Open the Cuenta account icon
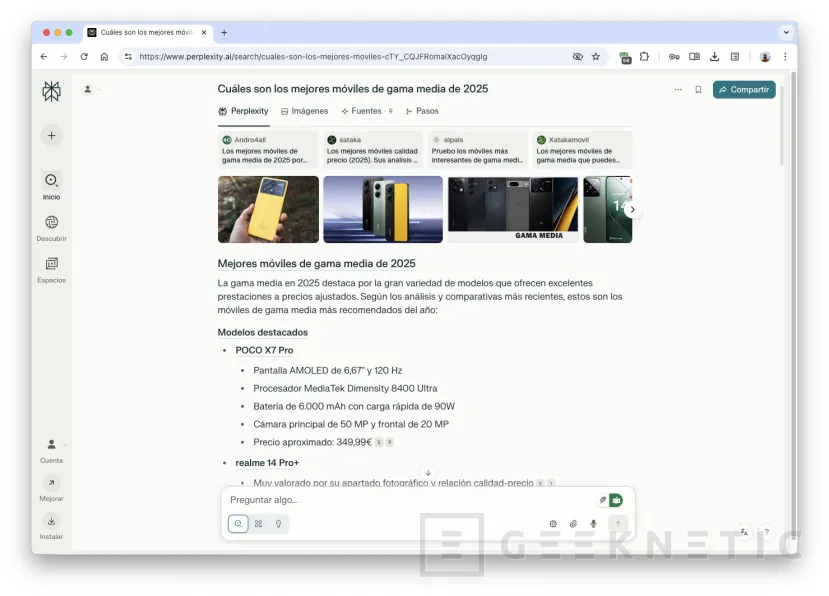The height and width of the screenshot is (596, 829). (x=51, y=445)
